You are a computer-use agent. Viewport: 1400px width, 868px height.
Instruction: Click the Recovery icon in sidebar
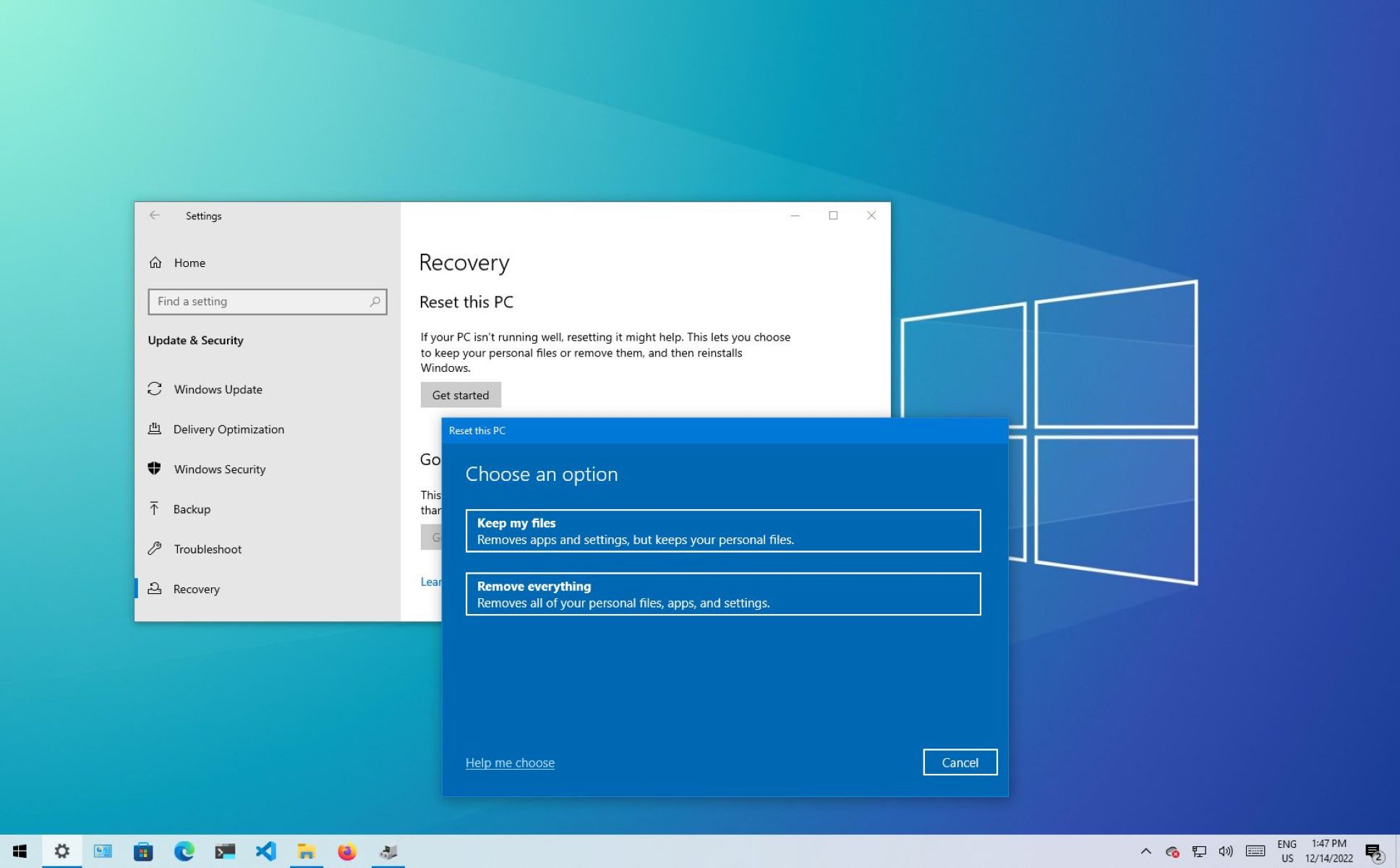154,588
